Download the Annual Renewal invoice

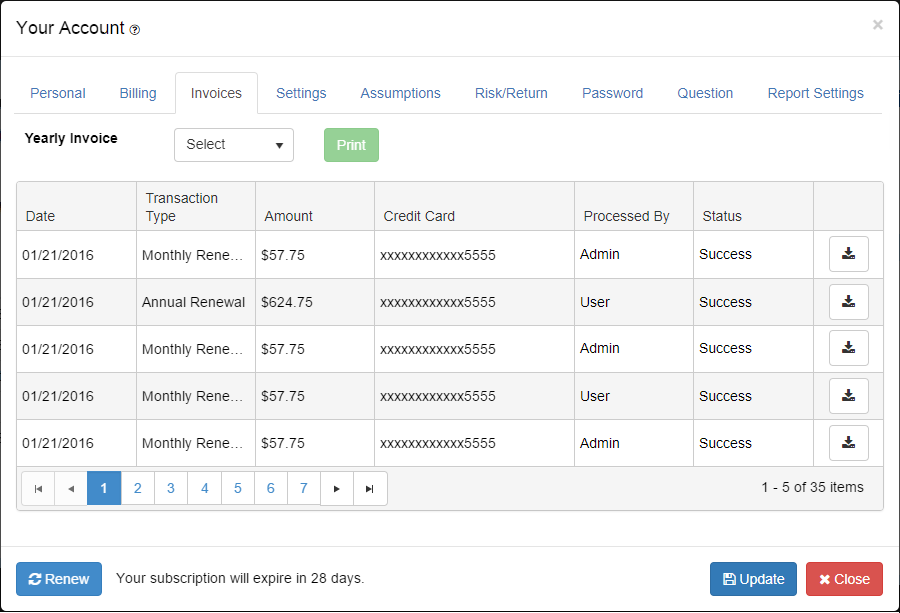[x=848, y=302]
